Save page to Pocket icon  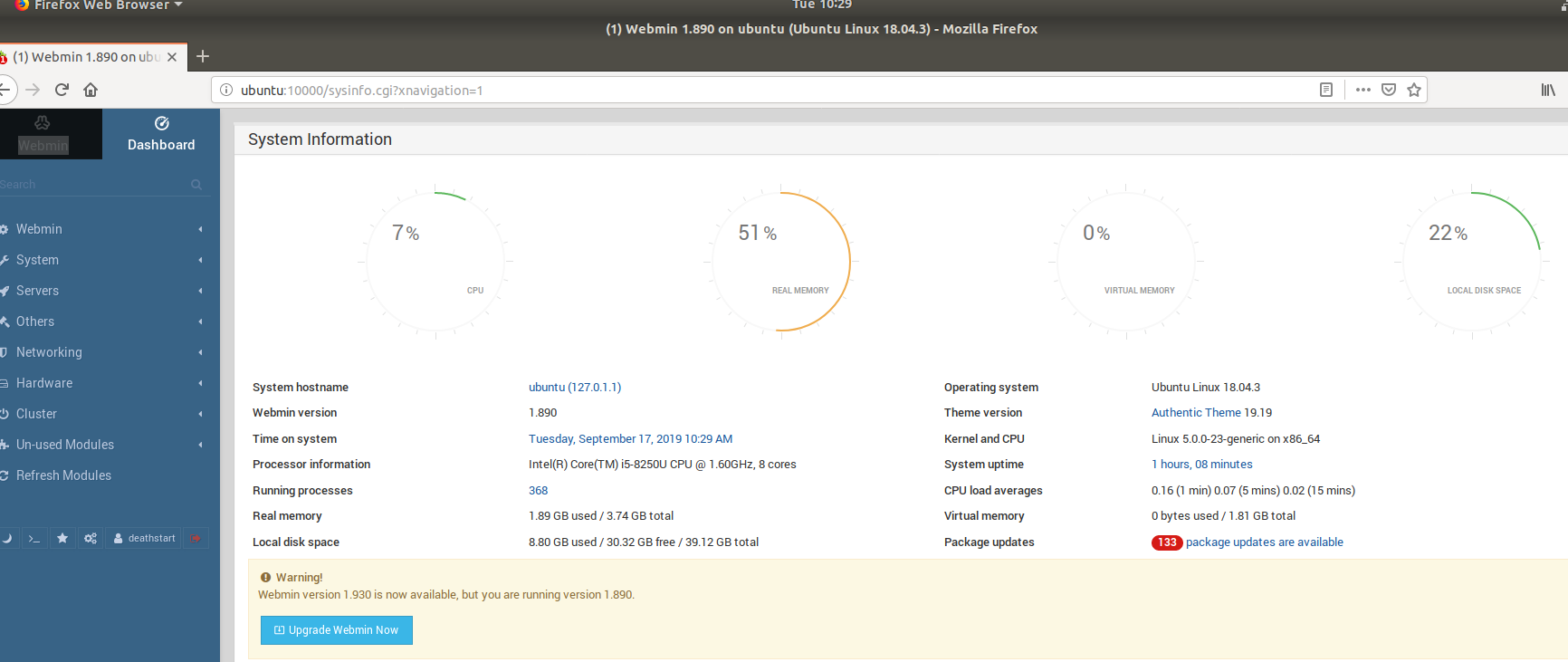tap(1389, 90)
